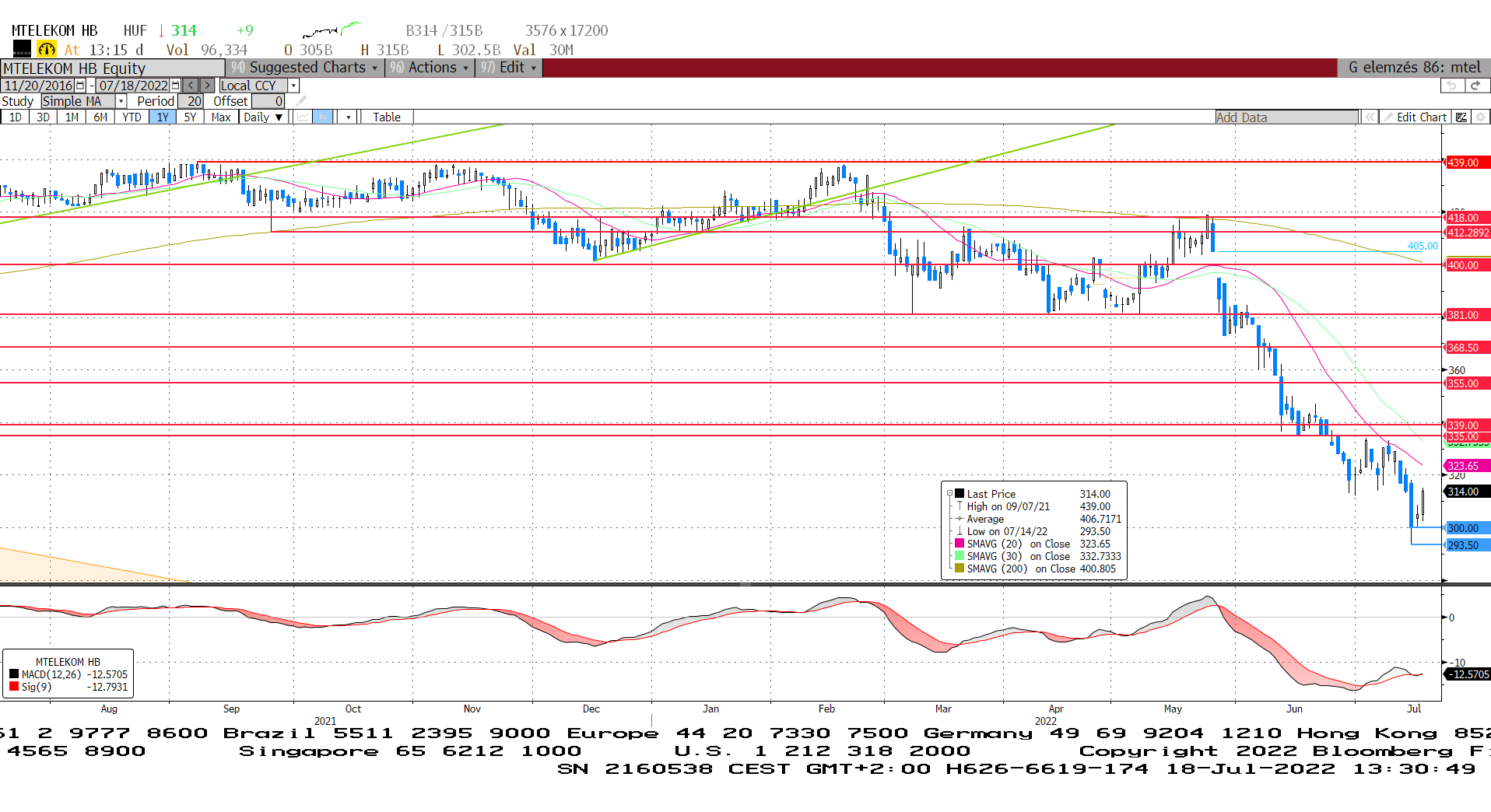
Task: Shift date range forward with right arrow
Action: coord(208,86)
